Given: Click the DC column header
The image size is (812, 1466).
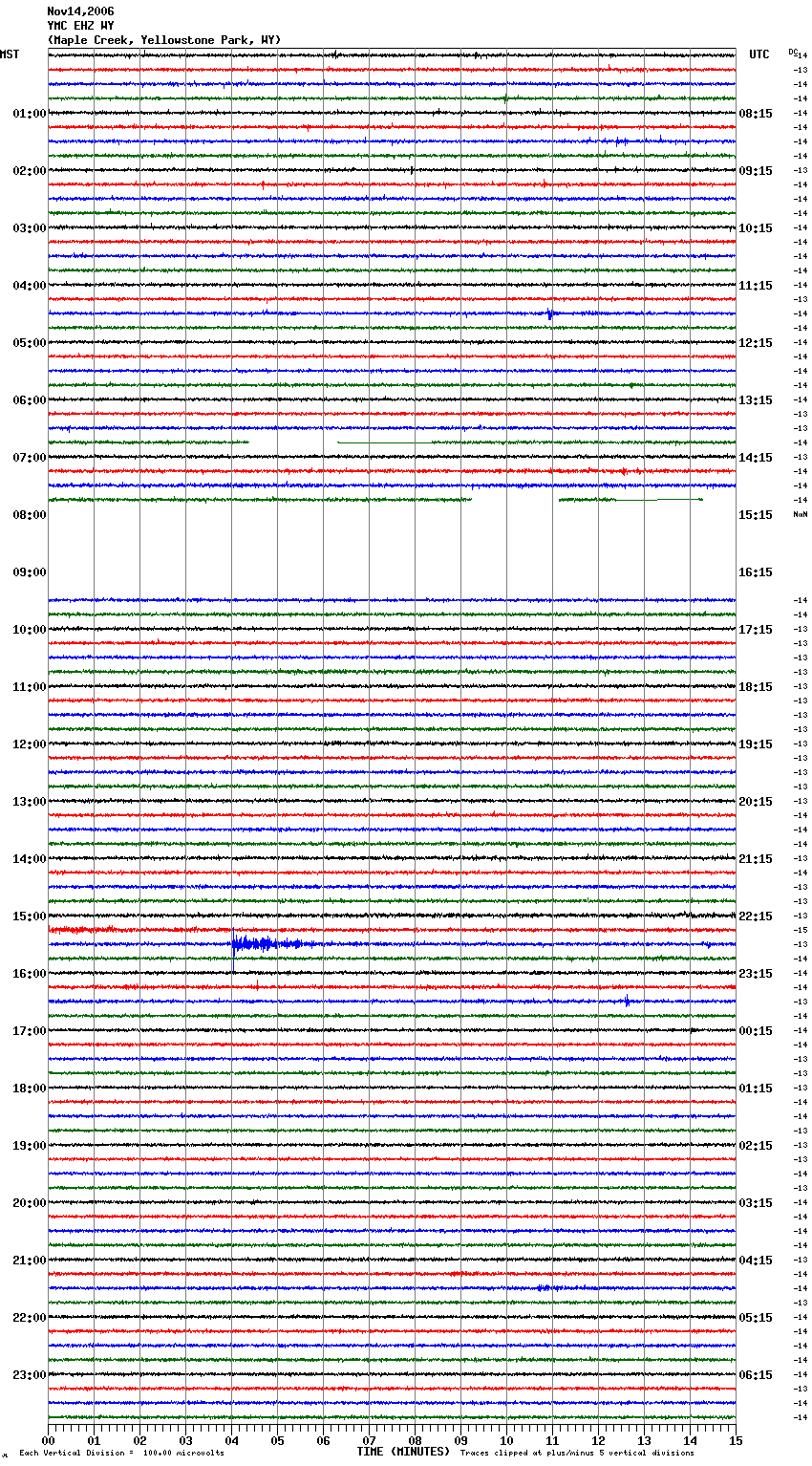Looking at the screenshot, I should pos(793,52).
